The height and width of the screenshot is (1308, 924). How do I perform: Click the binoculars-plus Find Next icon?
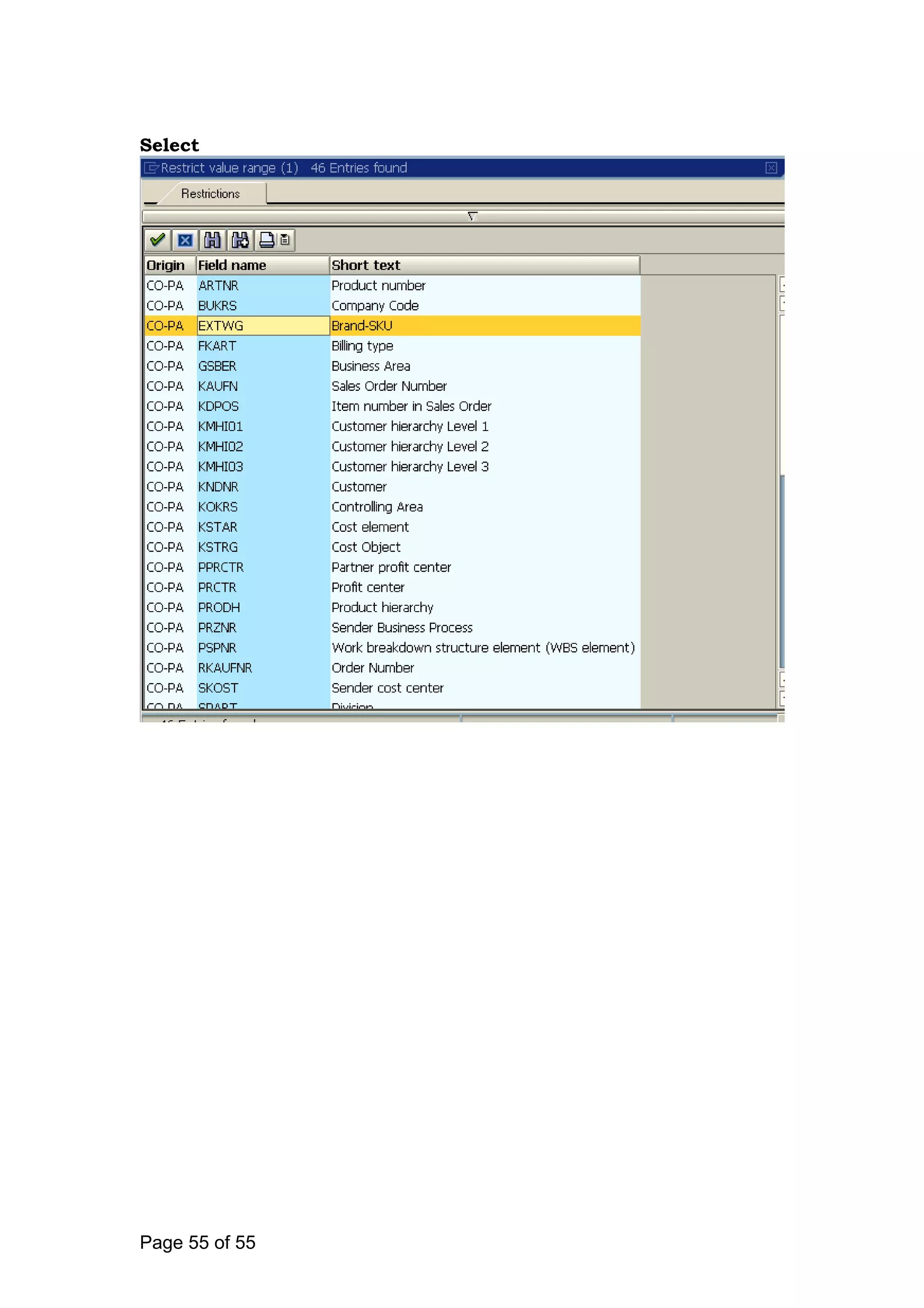(240, 240)
